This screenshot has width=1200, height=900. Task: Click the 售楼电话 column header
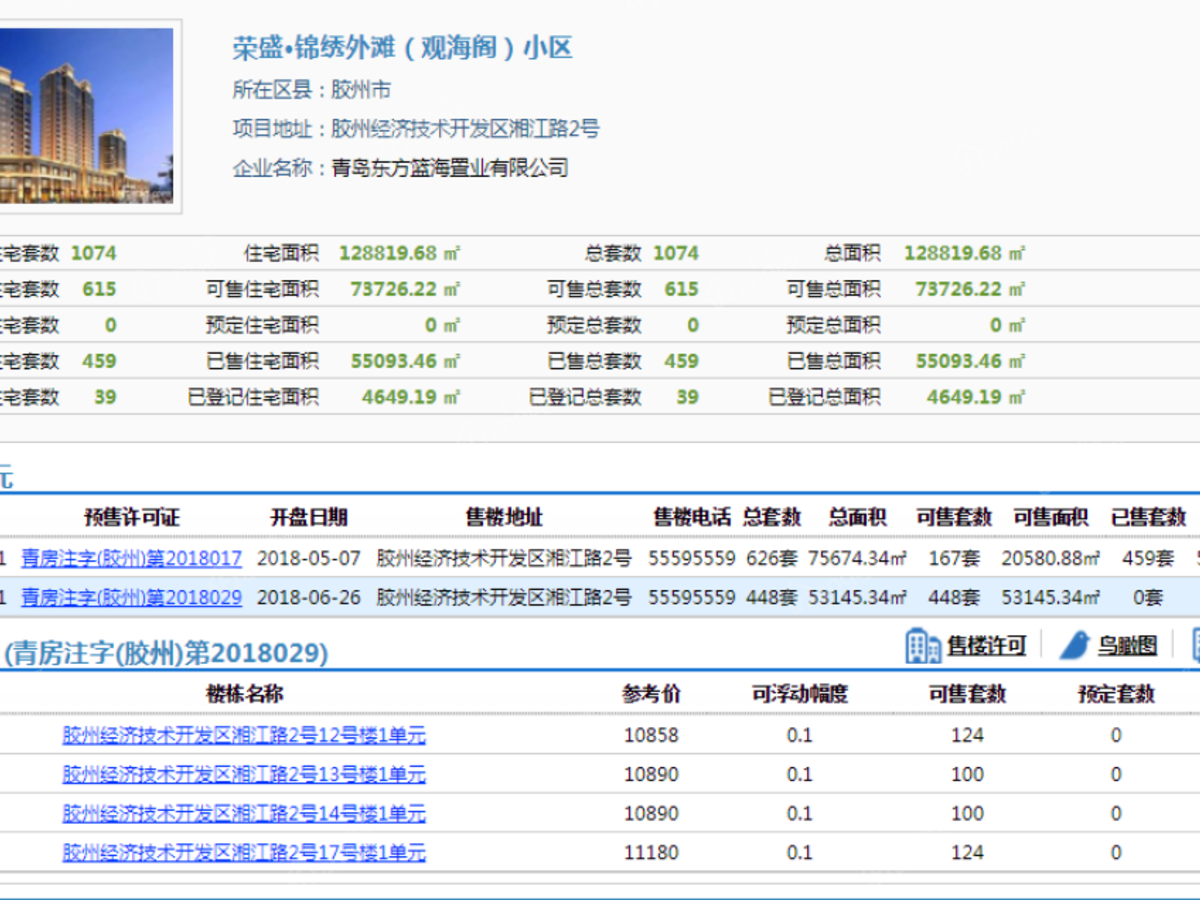click(x=692, y=517)
